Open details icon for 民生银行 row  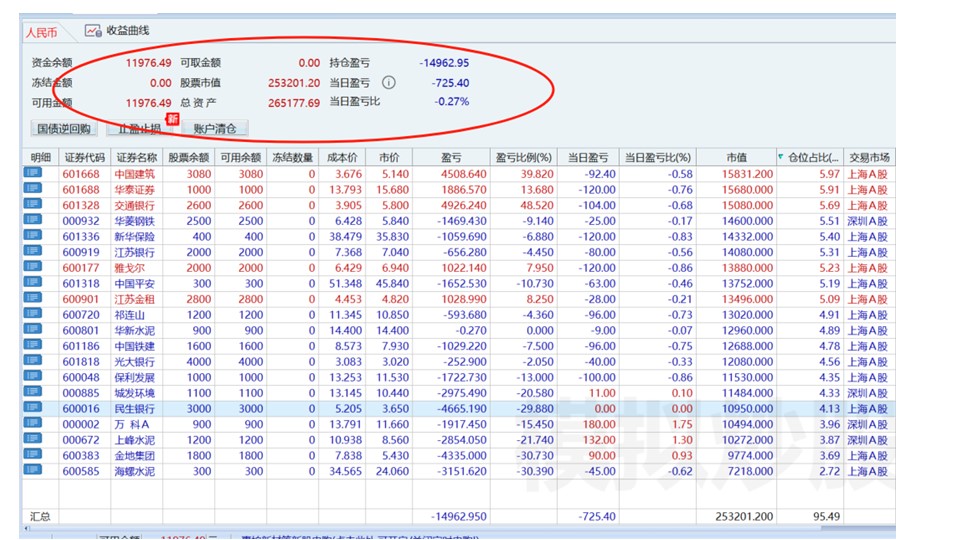tap(32, 408)
